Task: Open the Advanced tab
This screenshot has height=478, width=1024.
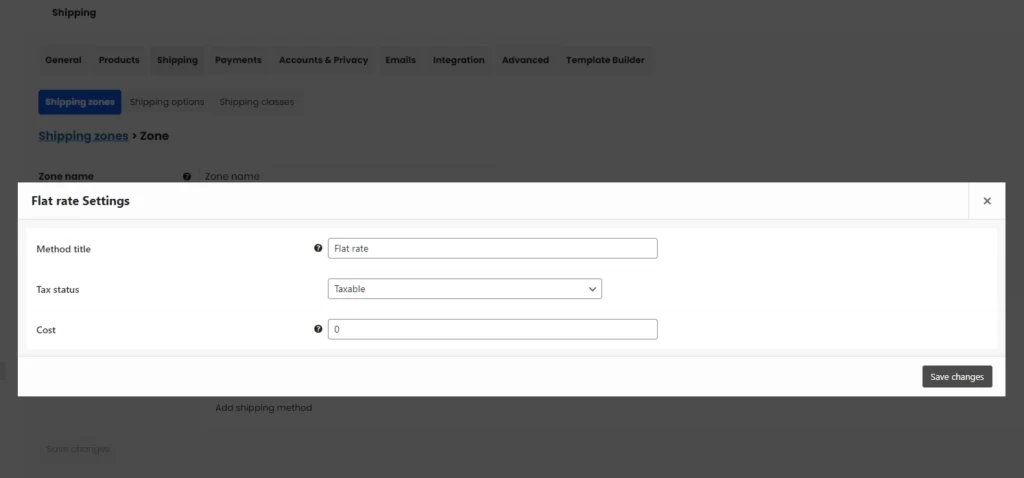Action: point(525,60)
